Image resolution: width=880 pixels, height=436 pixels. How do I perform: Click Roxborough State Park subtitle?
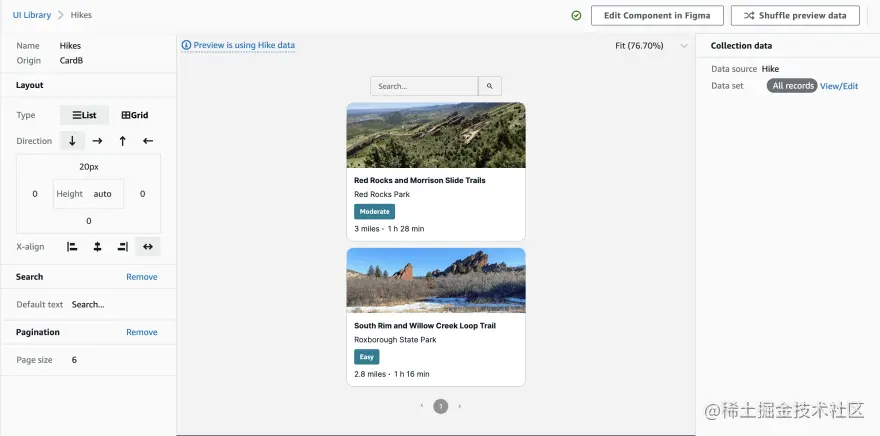click(395, 339)
